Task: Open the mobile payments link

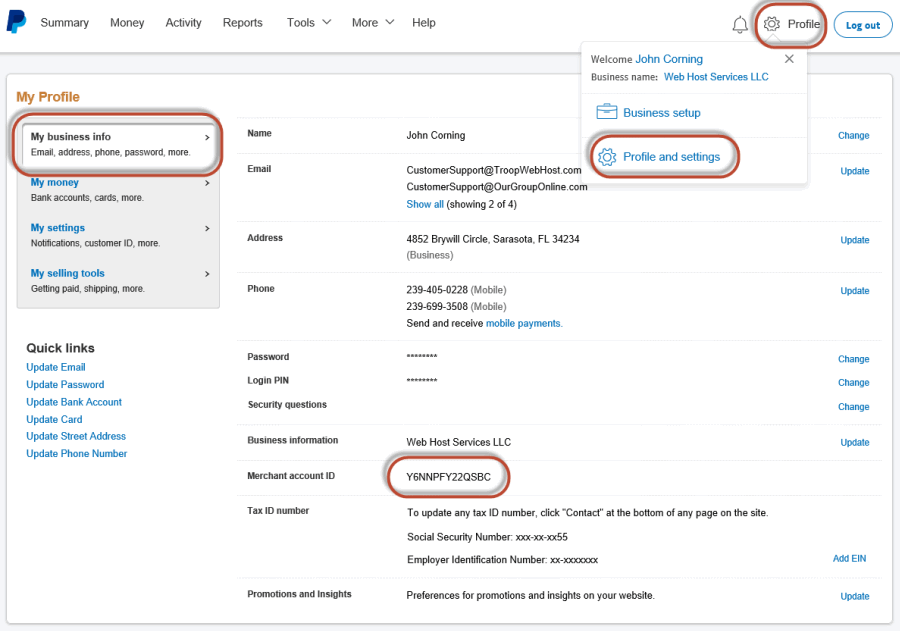Action: [524, 323]
